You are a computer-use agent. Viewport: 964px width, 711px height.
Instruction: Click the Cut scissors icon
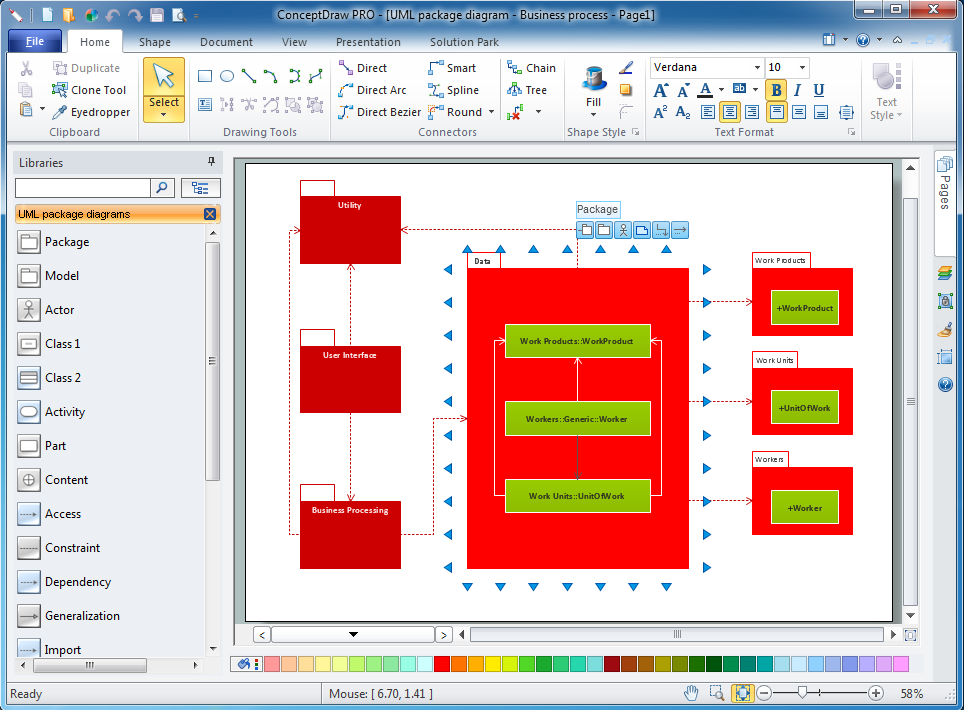pos(26,68)
